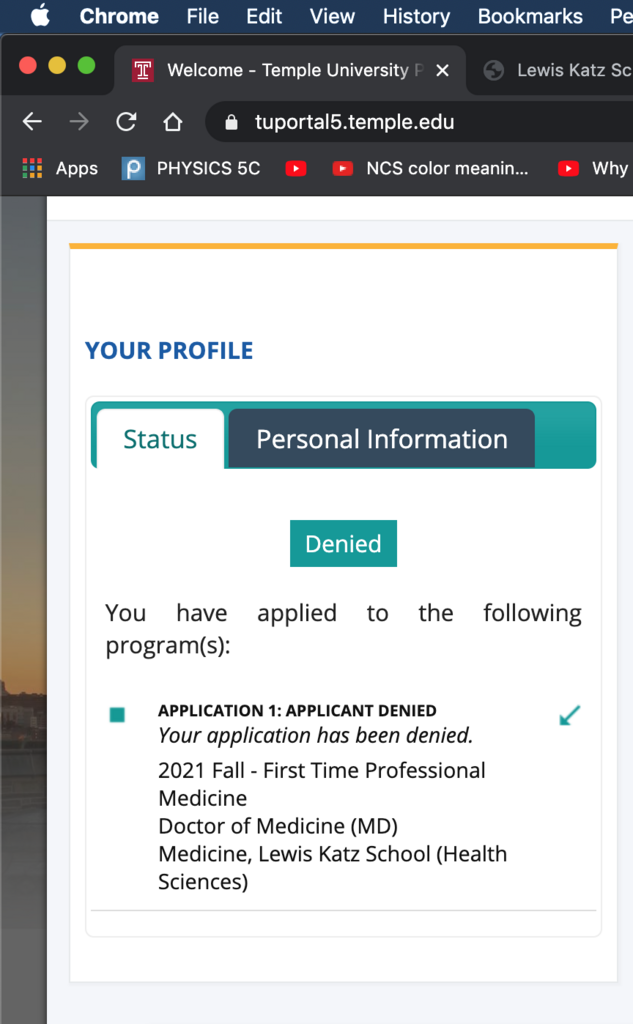The width and height of the screenshot is (633, 1024).
Task: Click the address bar URL field
Action: [x=400, y=123]
